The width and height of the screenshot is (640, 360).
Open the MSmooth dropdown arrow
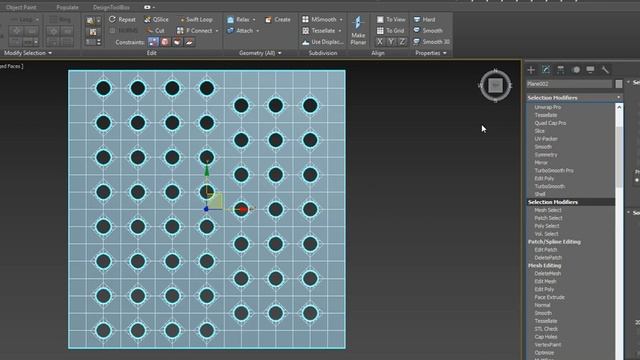click(x=341, y=20)
